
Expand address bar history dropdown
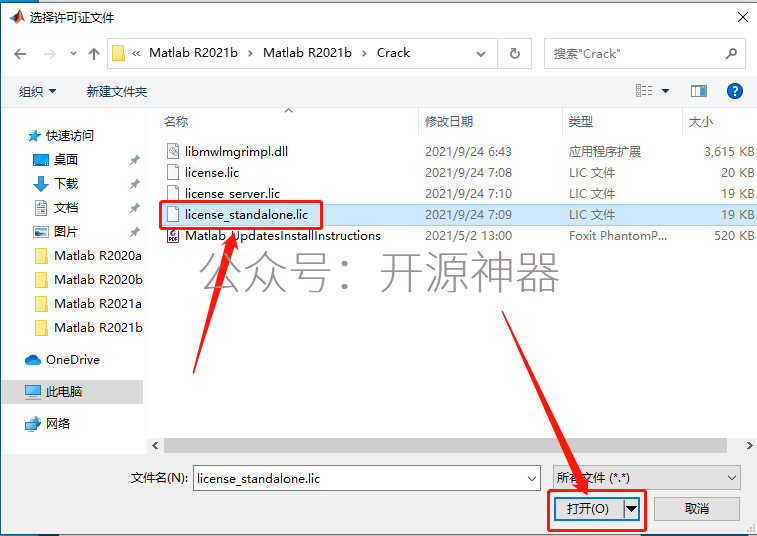coord(481,54)
